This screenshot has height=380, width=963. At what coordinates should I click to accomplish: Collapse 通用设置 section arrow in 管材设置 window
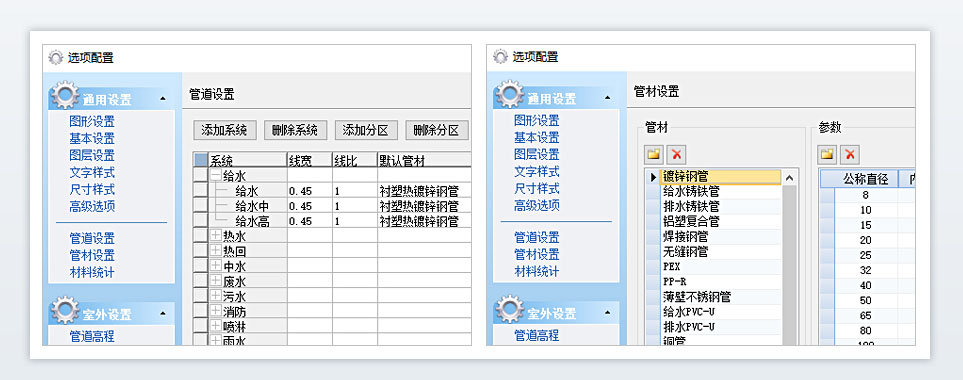click(607, 98)
